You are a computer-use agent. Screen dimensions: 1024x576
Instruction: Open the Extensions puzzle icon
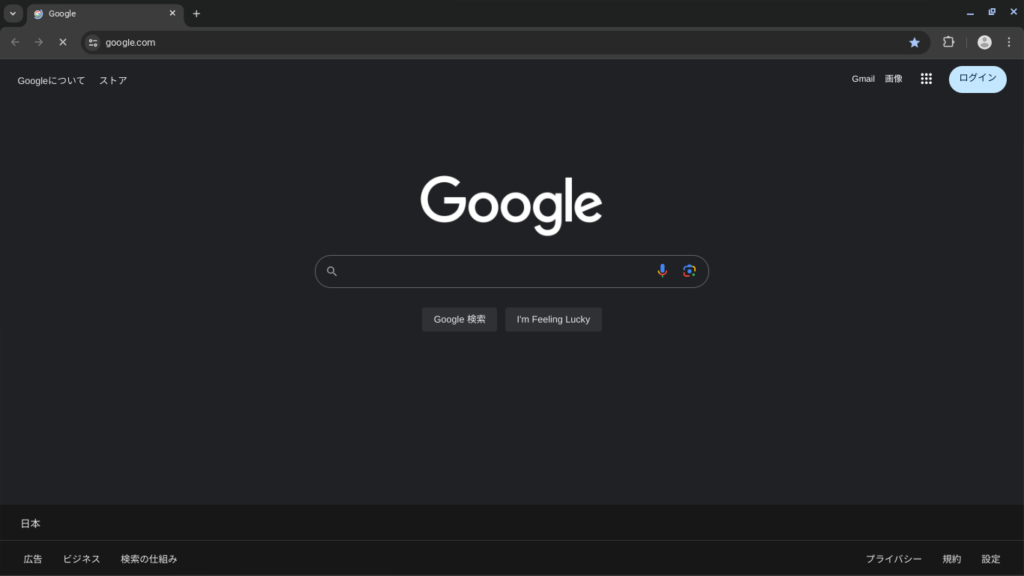tap(948, 42)
